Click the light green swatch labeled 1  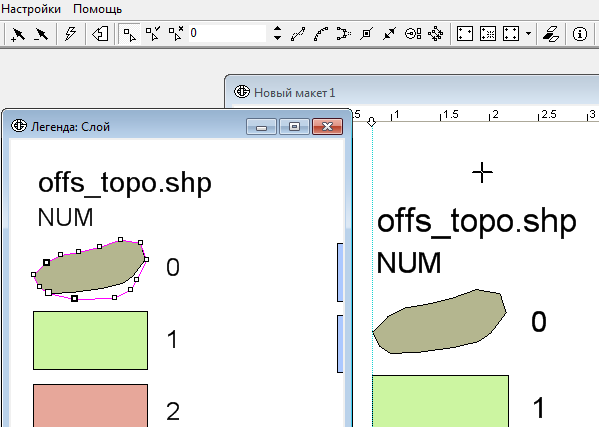(x=91, y=340)
